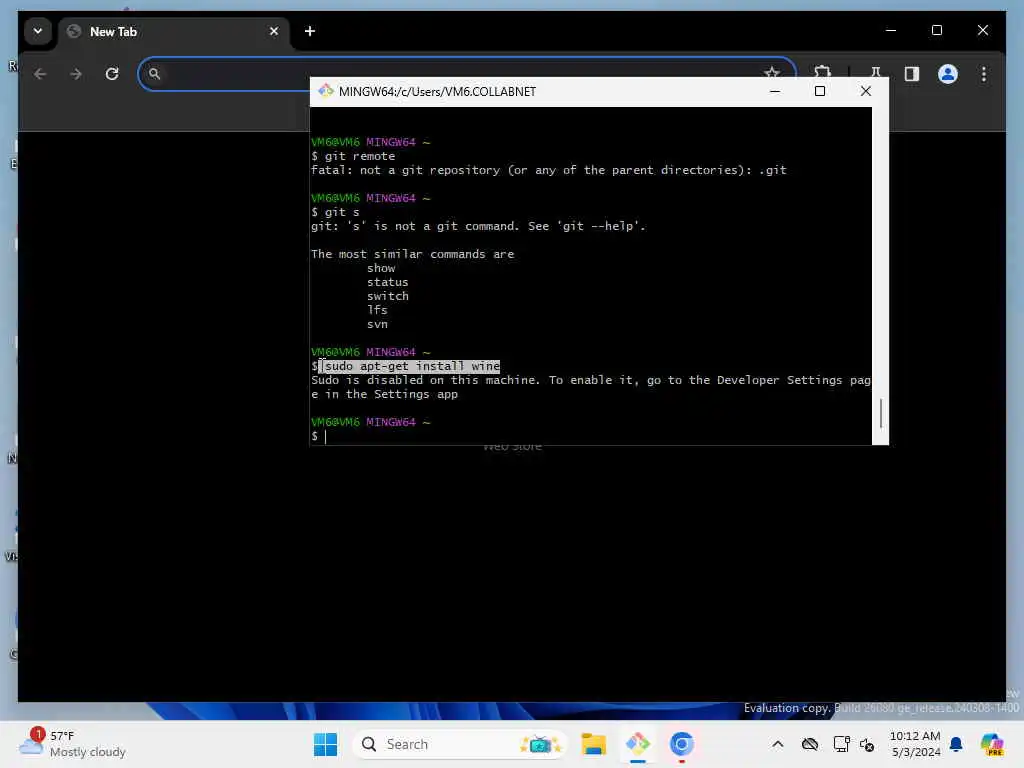Open File Explorer from taskbar
Viewport: 1024px width, 768px height.
click(x=594, y=744)
